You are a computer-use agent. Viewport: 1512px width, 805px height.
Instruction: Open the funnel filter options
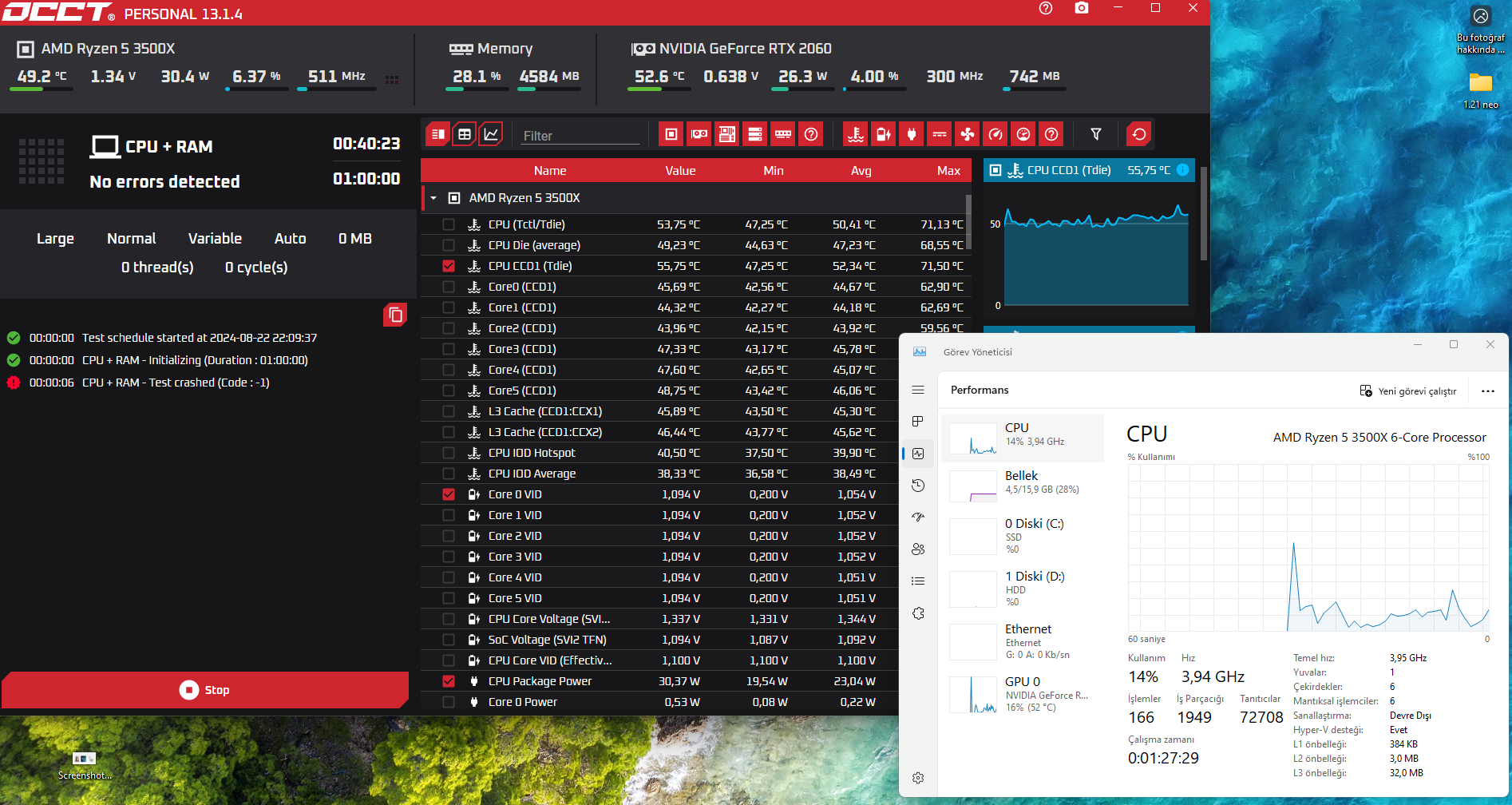coord(1096,134)
